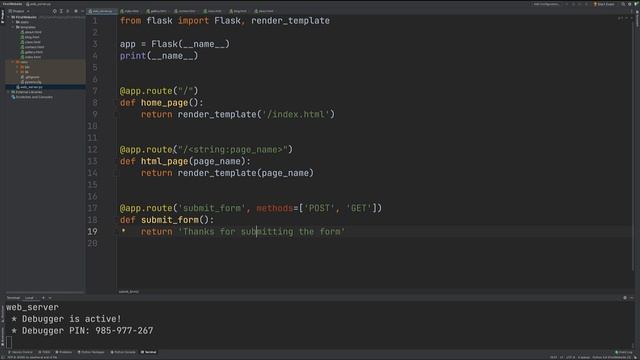The width and height of the screenshot is (640, 360).
Task: Collapse the templates folder
Action: (x=13, y=27)
